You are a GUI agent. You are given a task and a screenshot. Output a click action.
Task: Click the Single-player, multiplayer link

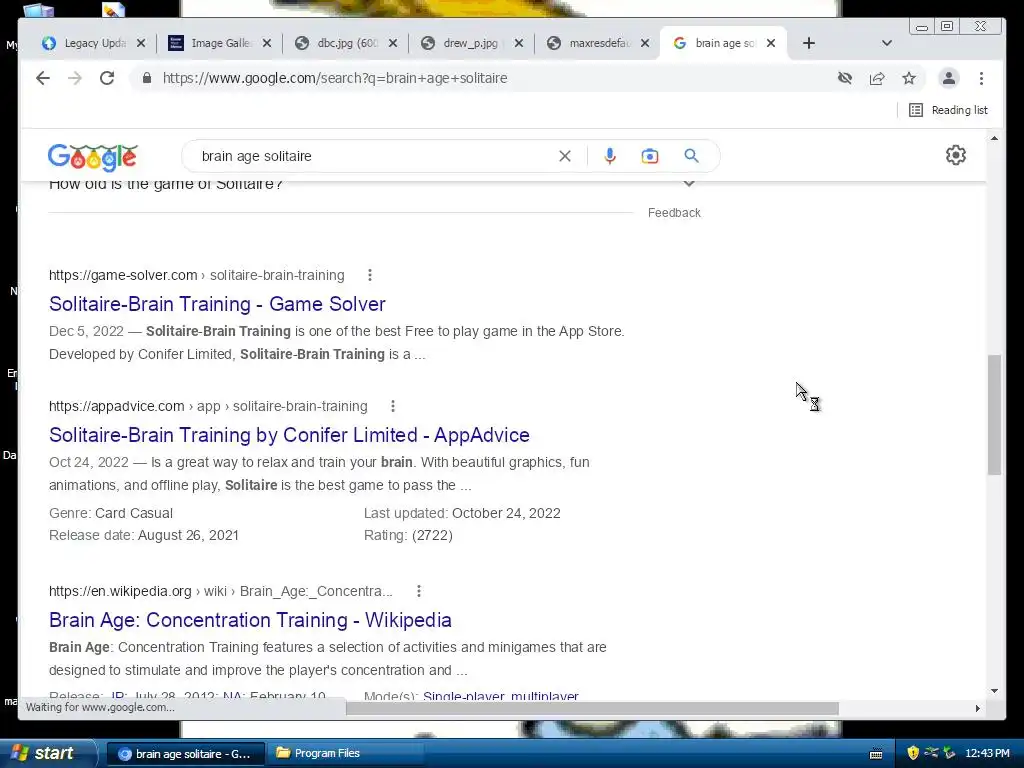tap(501, 696)
